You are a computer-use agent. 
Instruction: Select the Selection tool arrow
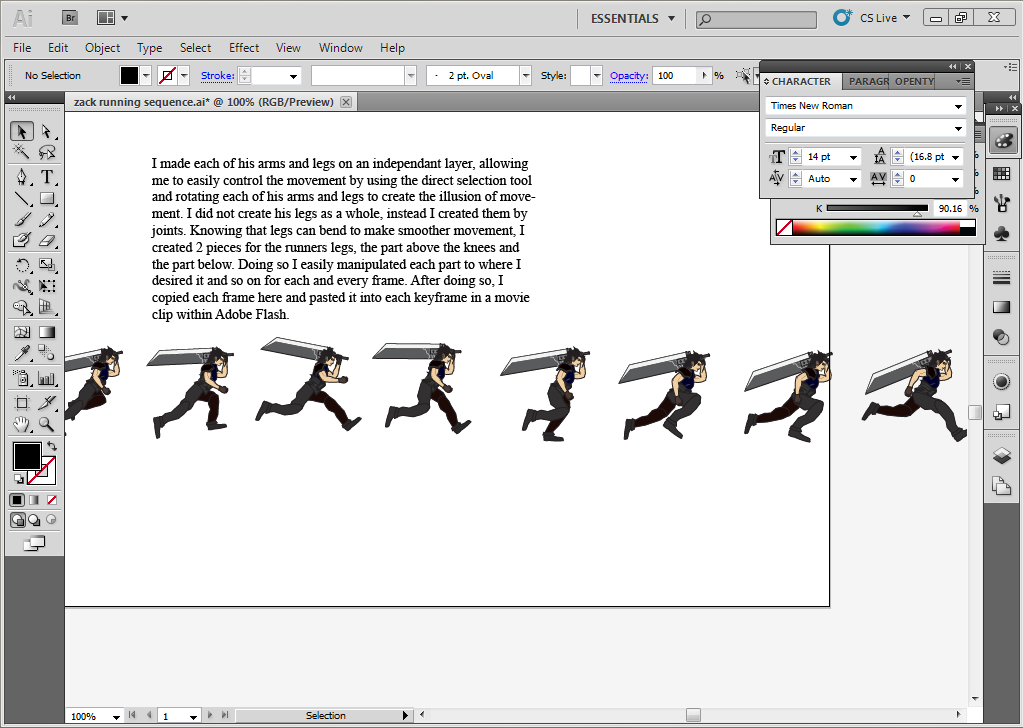coord(22,132)
